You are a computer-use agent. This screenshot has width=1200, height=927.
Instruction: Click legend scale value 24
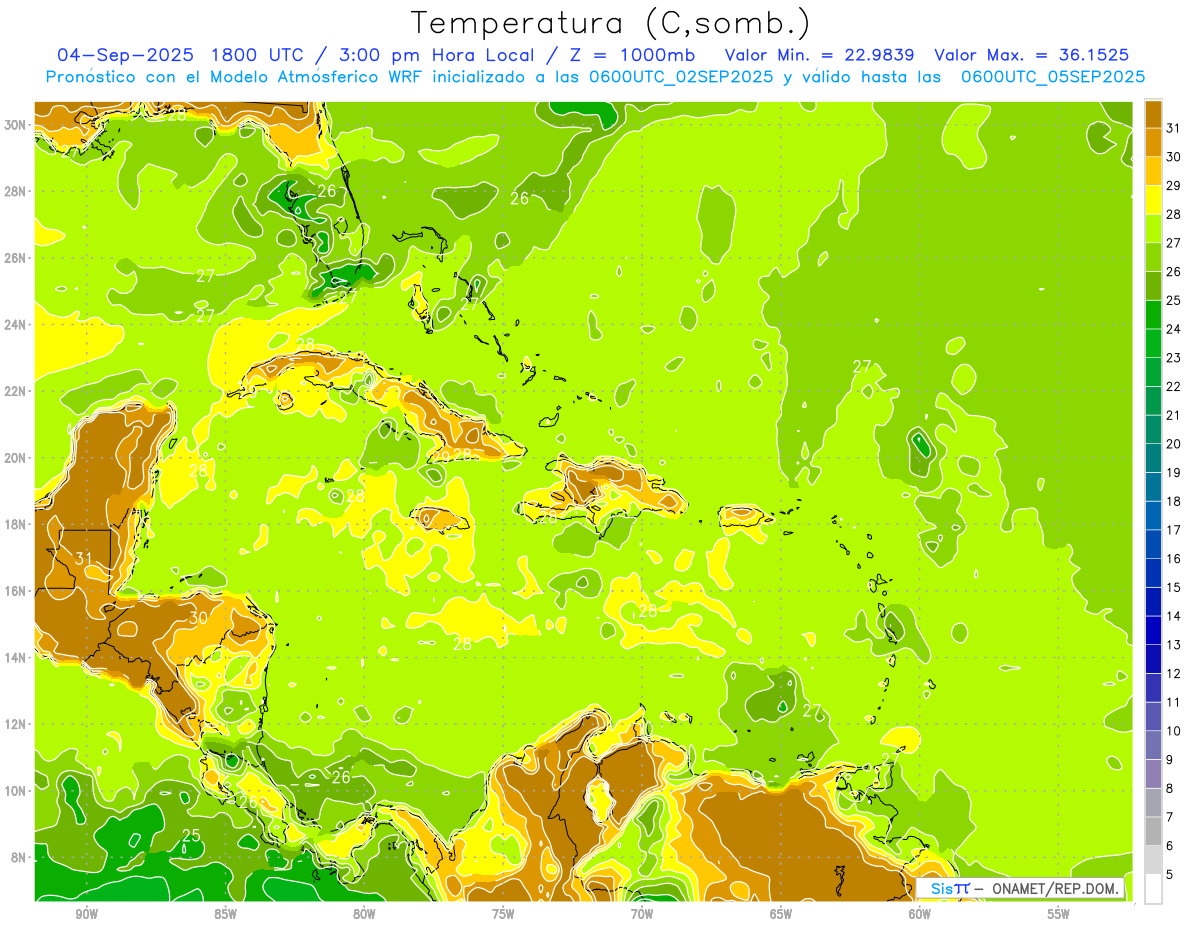(1174, 329)
